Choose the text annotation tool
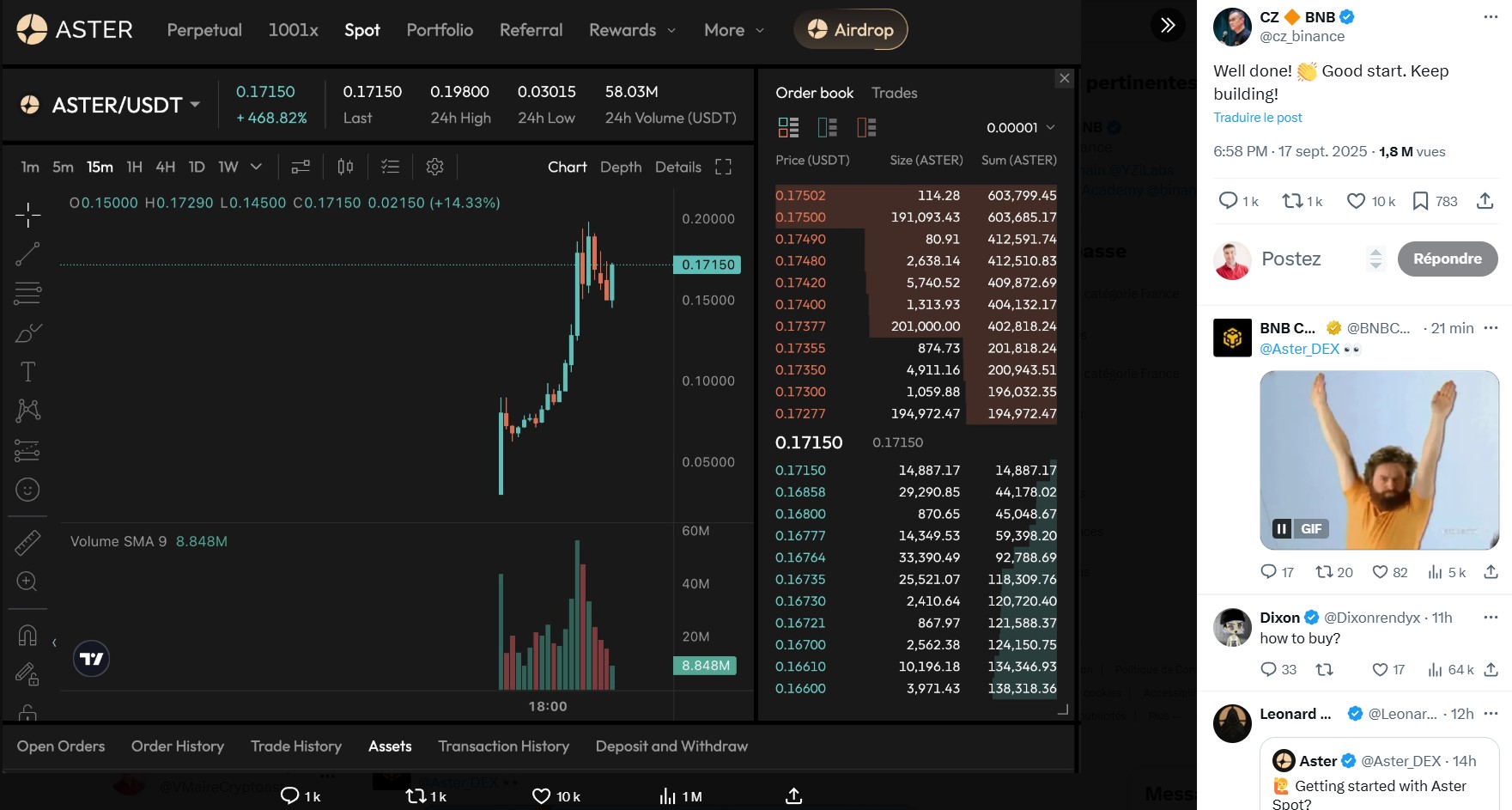The height and width of the screenshot is (810, 1512). 27,372
